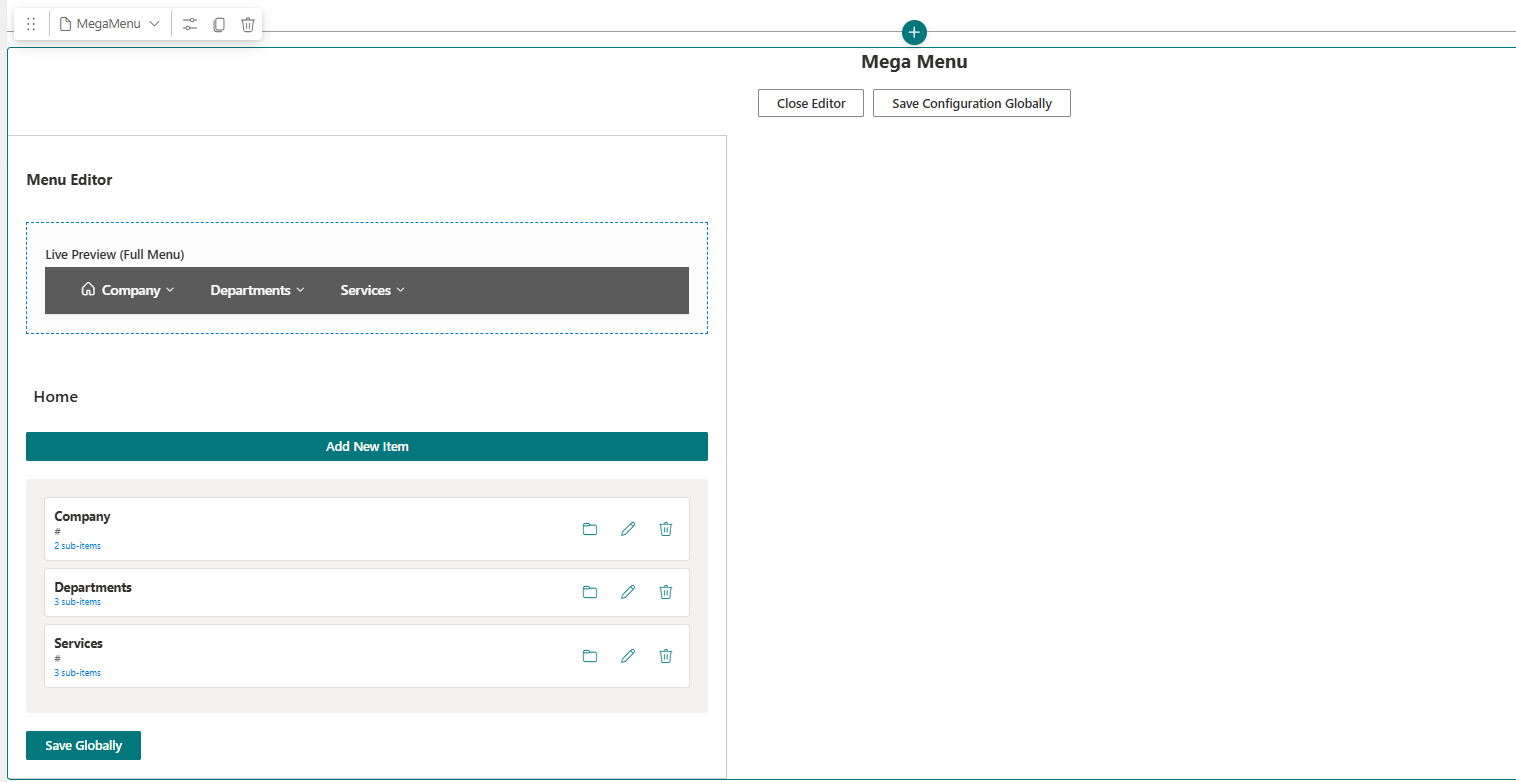Add a new section with plus button

[x=914, y=32]
